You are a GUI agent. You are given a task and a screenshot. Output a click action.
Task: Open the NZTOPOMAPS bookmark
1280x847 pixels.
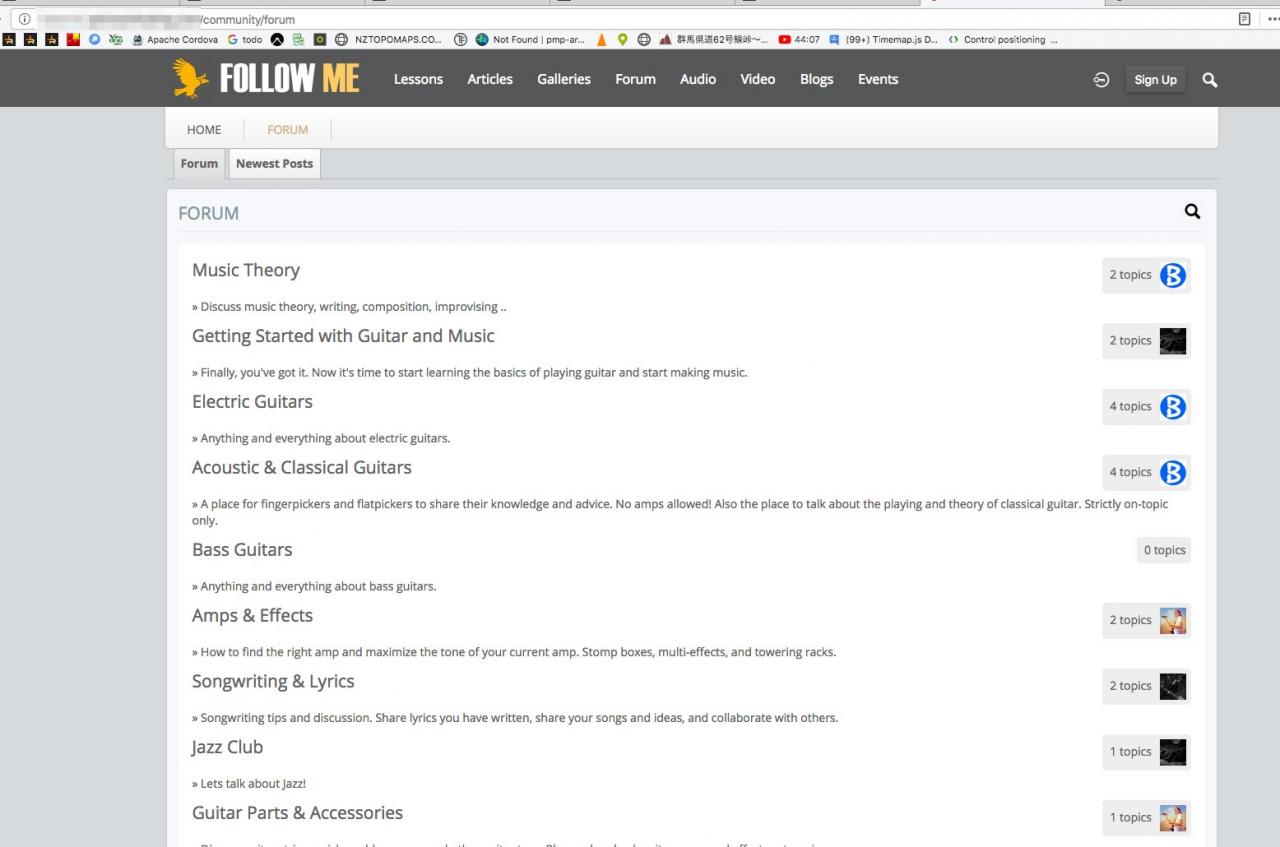click(x=388, y=40)
